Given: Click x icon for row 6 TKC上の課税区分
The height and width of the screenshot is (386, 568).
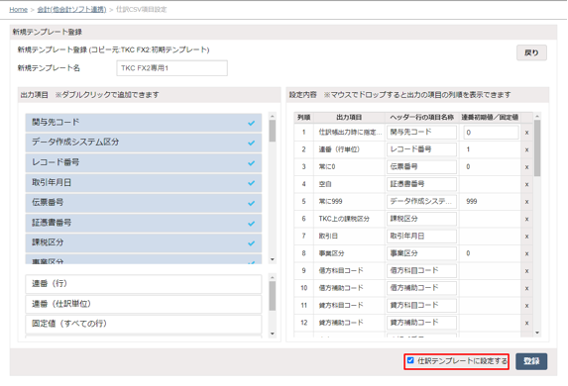Looking at the screenshot, I should point(527,219).
